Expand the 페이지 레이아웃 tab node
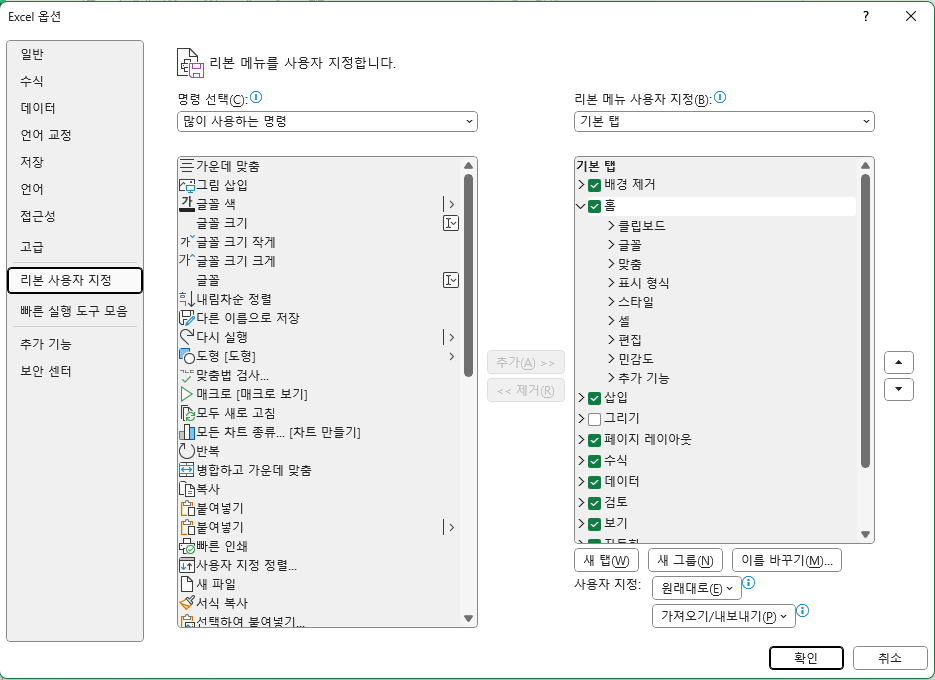Image resolution: width=935 pixels, height=680 pixels. pyautogui.click(x=581, y=440)
